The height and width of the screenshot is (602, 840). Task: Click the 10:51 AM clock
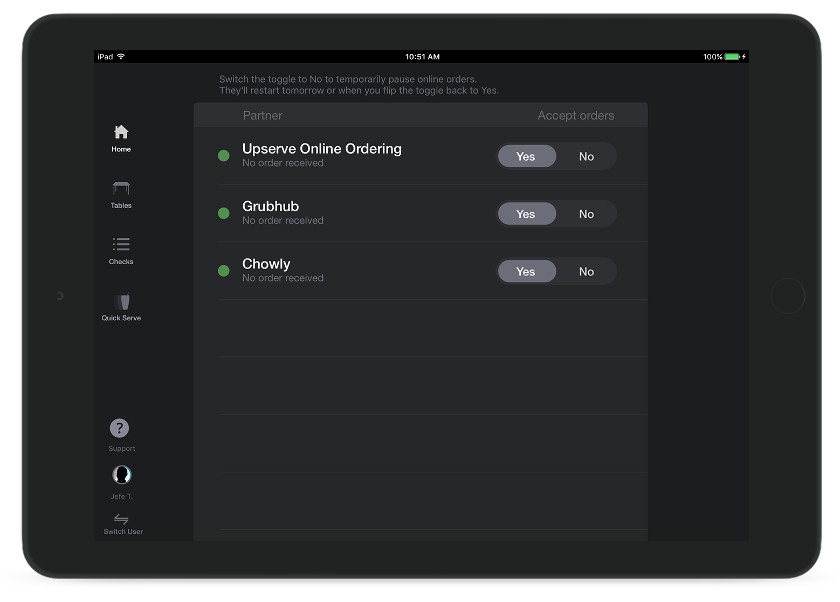(422, 57)
